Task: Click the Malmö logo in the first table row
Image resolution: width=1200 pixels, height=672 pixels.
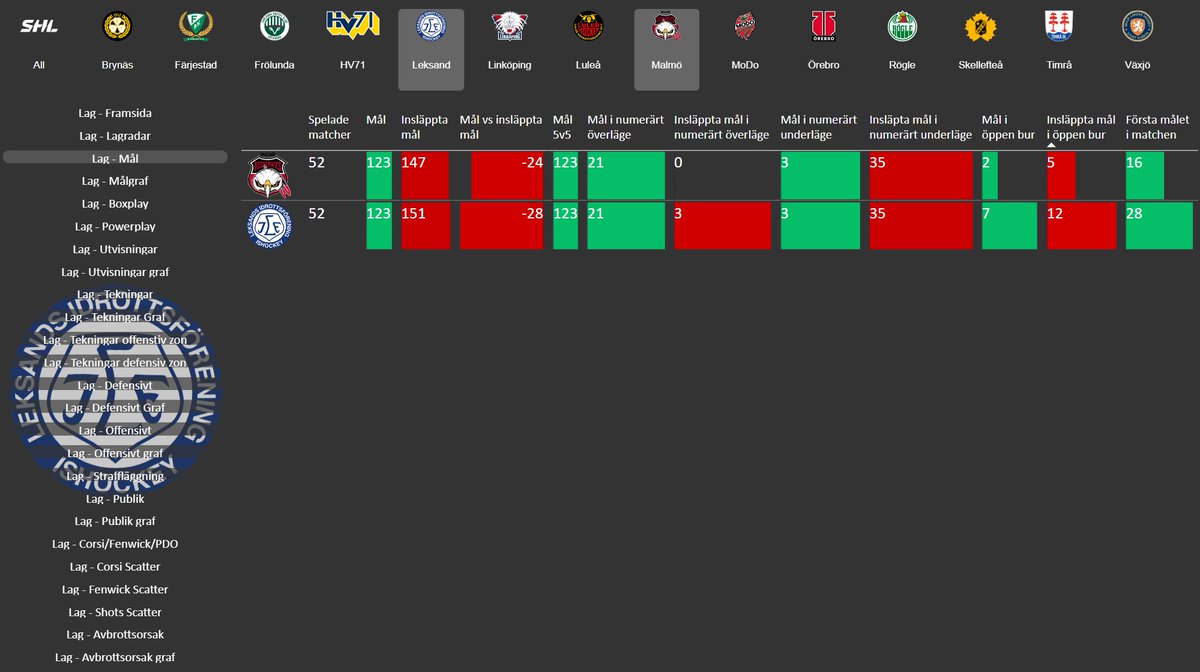Action: tap(268, 175)
